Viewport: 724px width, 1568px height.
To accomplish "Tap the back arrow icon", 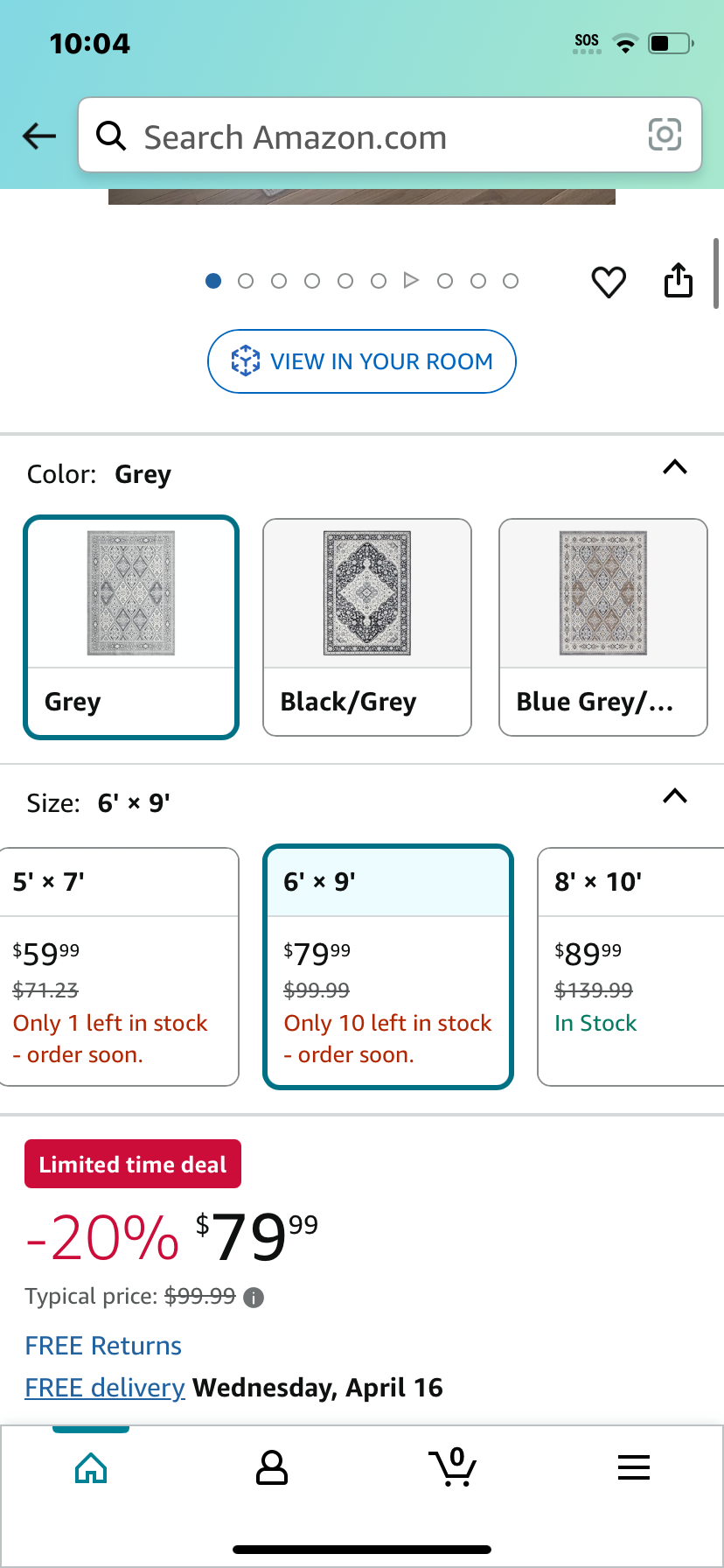I will [39, 136].
